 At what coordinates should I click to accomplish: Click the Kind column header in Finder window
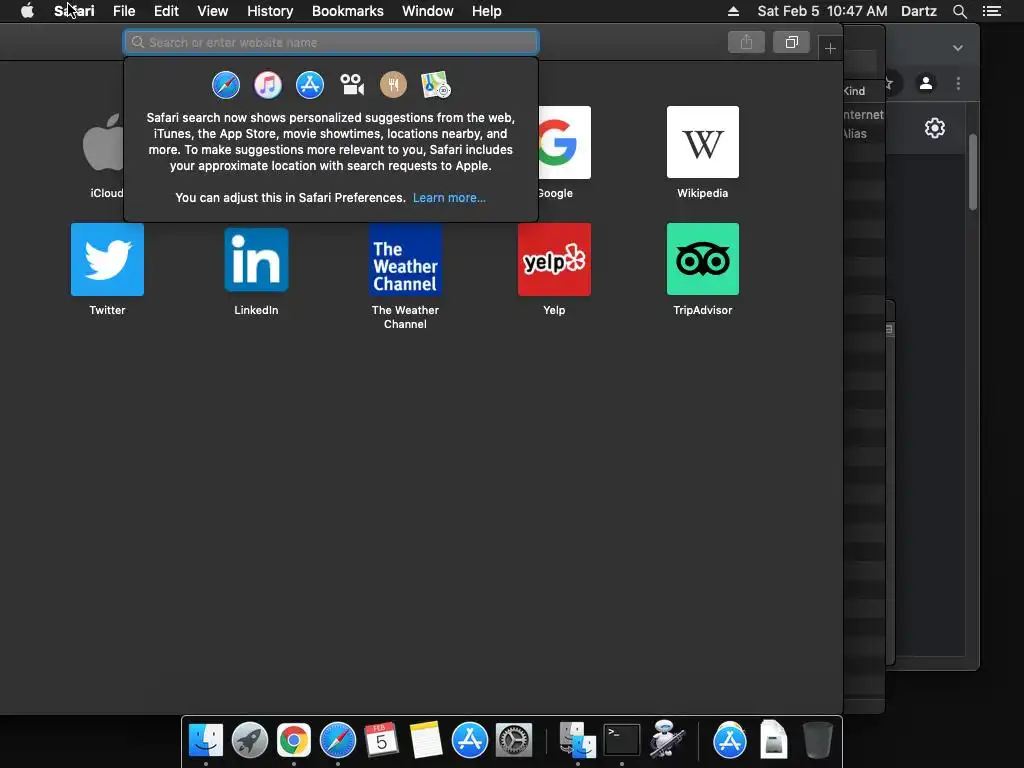pyautogui.click(x=854, y=91)
